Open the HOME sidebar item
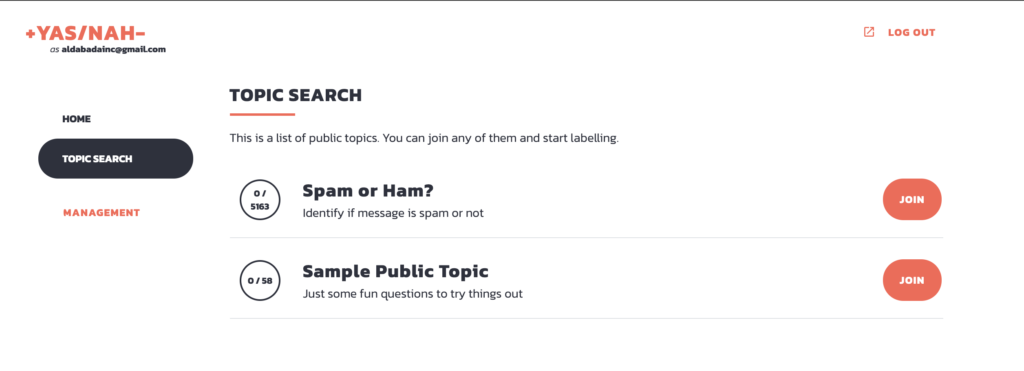Image resolution: width=1024 pixels, height=371 pixels. coord(76,119)
